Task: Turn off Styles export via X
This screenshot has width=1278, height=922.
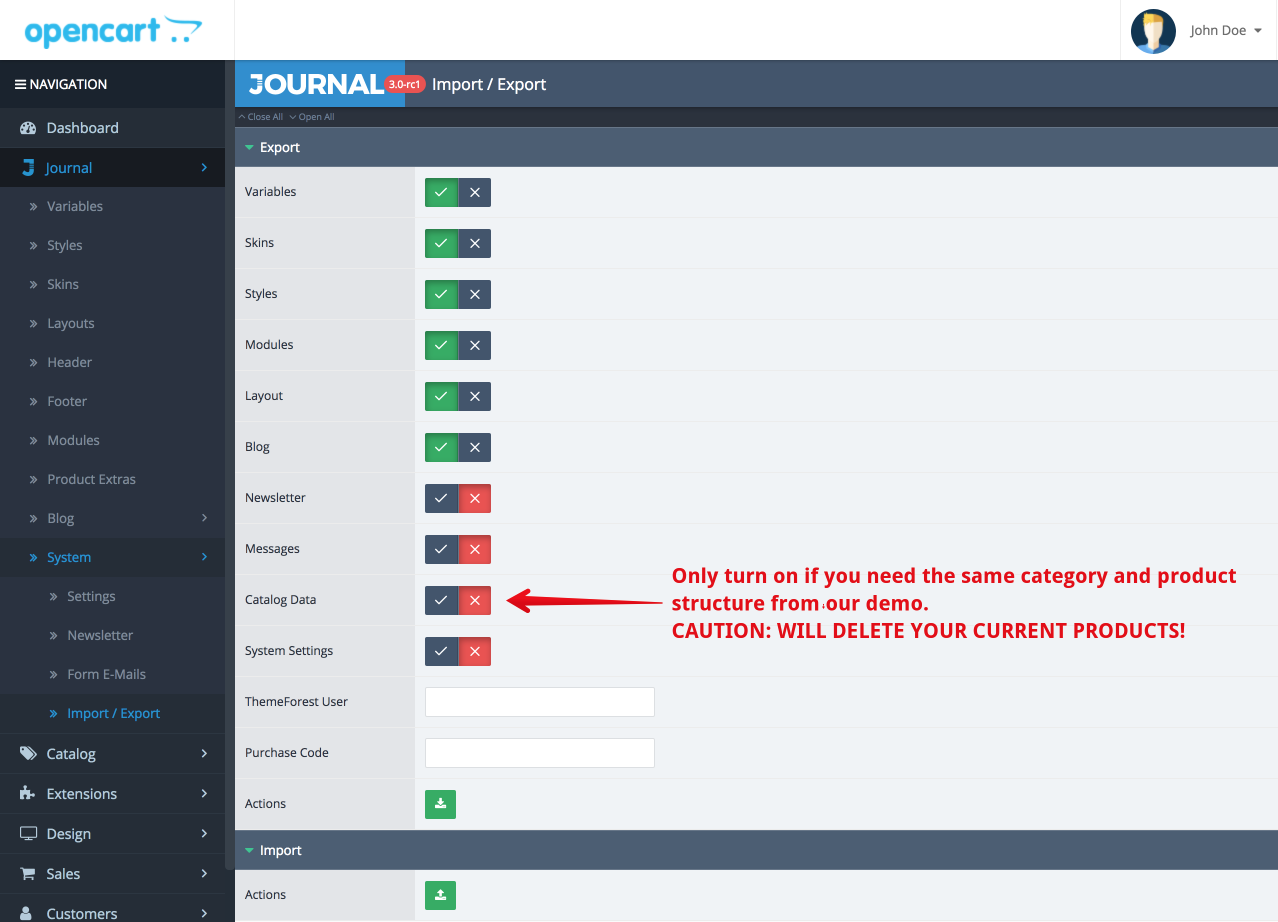Action: point(475,294)
